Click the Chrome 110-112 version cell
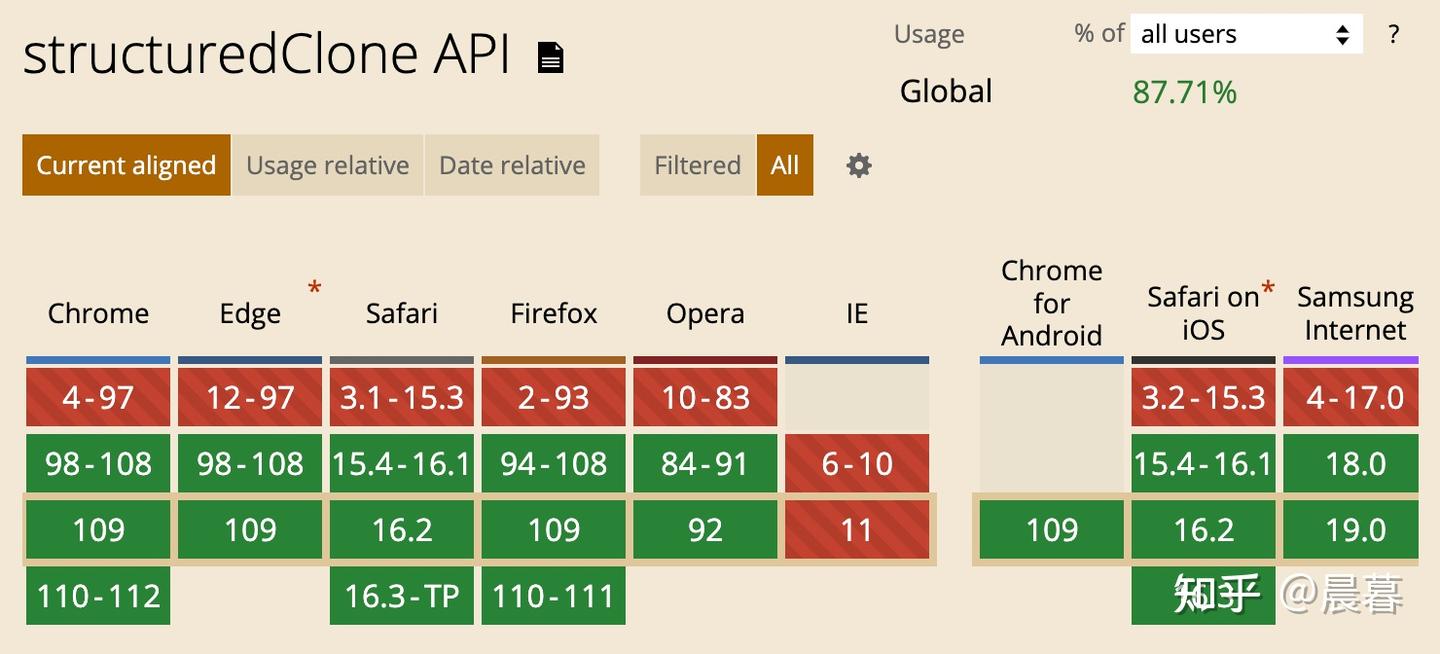 (98, 596)
